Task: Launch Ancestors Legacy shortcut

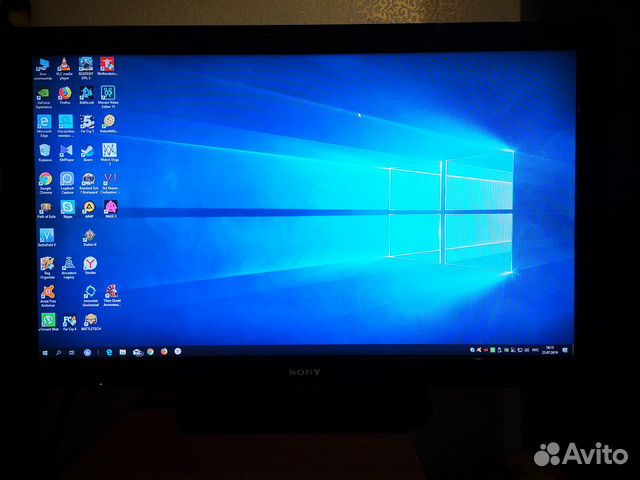Action: click(x=69, y=268)
